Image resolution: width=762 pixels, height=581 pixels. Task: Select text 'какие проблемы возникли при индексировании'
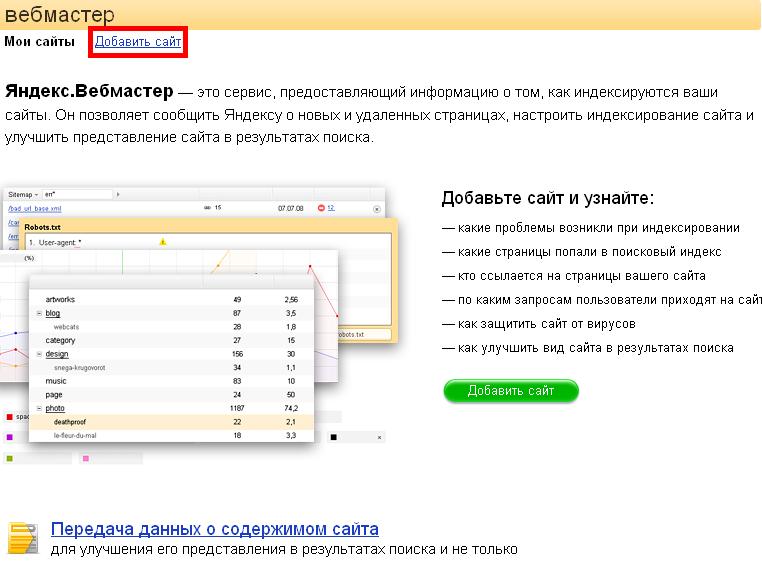[599, 228]
